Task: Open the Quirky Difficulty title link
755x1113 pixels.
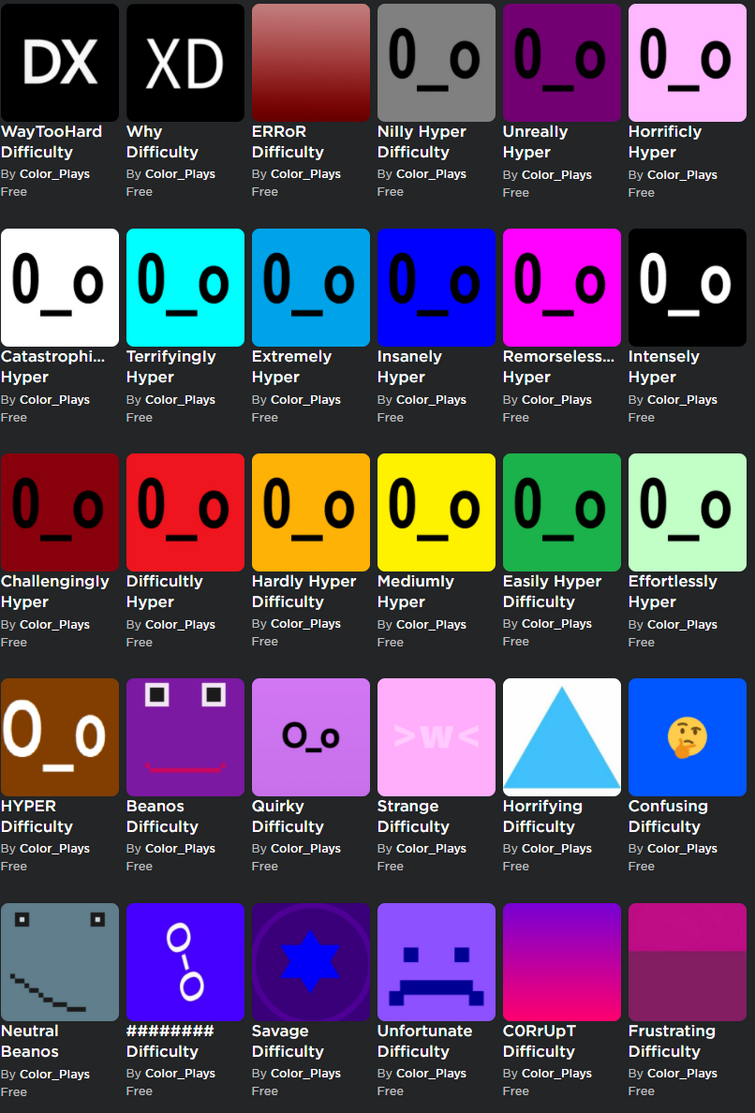Action: (287, 816)
